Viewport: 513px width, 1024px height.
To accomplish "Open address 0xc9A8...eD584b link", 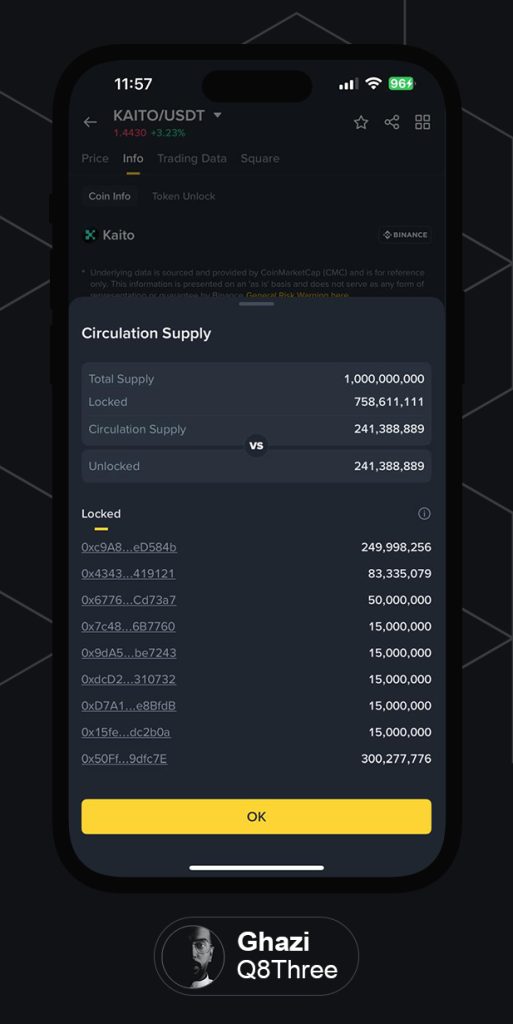I will tap(129, 547).
